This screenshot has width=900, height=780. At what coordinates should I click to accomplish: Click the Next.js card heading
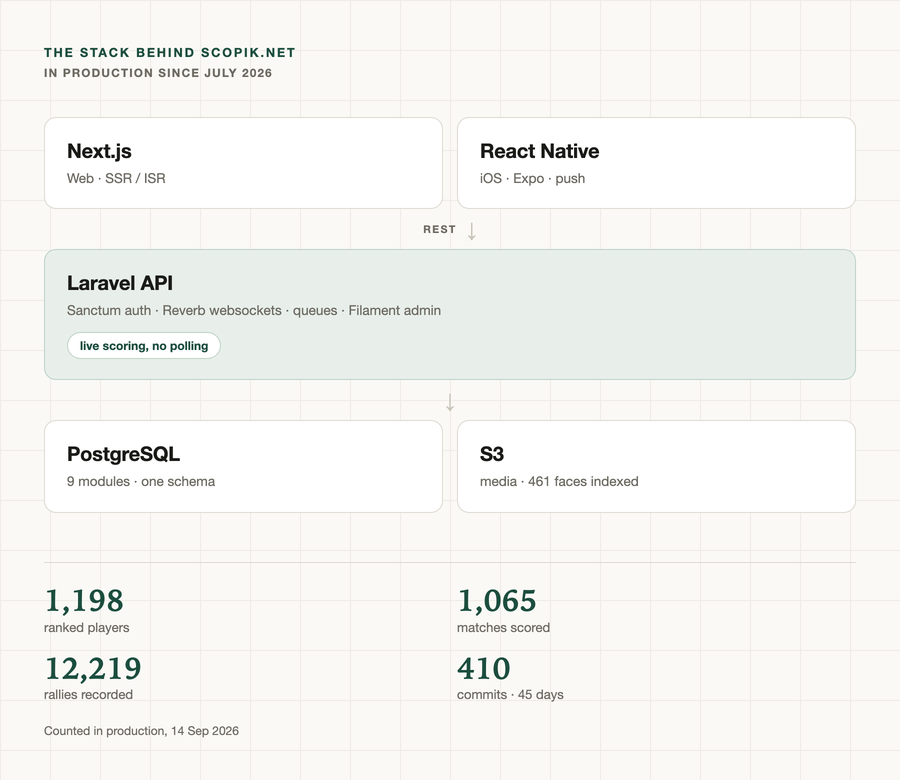(x=99, y=152)
